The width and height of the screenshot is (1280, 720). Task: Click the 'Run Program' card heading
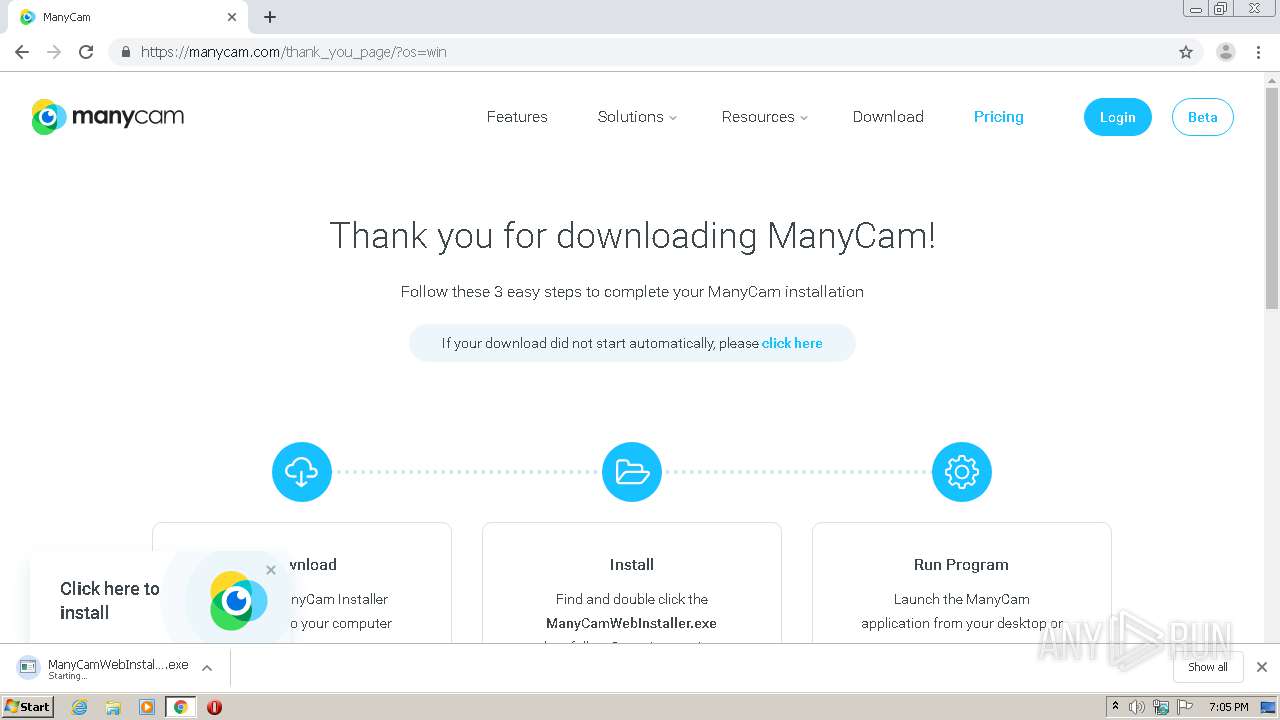pos(961,565)
